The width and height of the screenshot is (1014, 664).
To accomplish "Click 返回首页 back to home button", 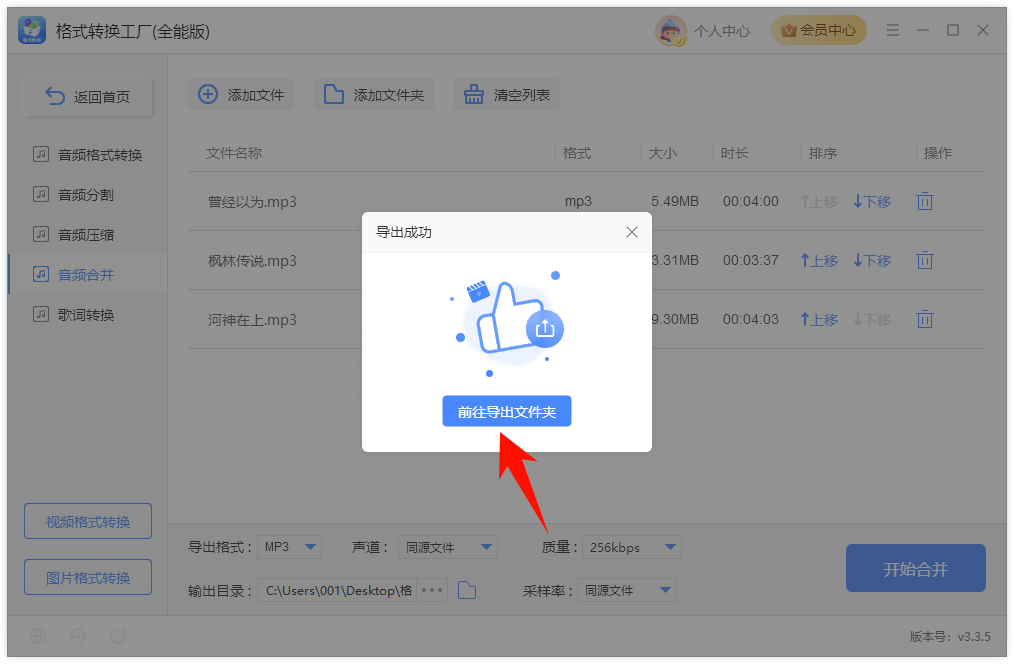I will point(89,97).
